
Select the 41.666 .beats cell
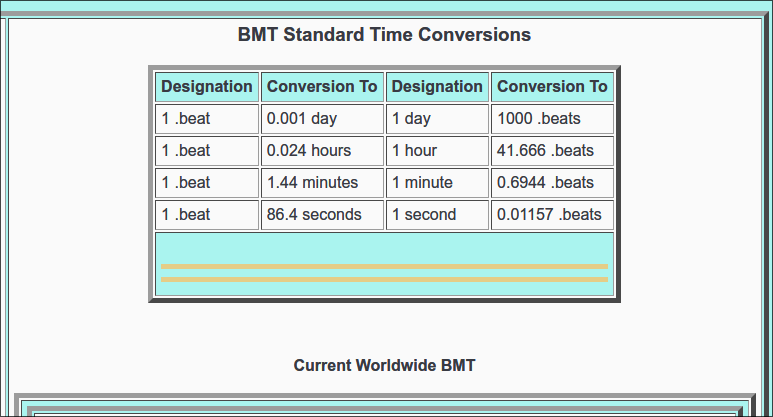click(552, 151)
